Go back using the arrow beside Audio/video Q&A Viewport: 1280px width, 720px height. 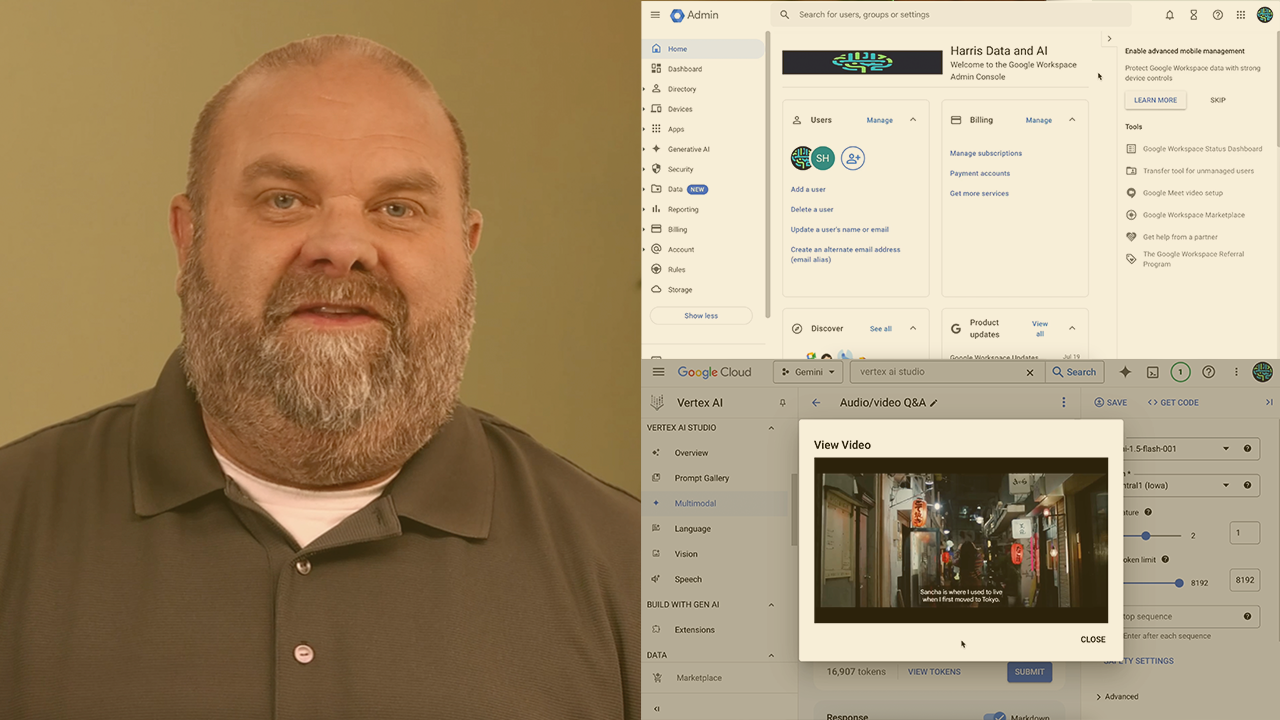(x=816, y=403)
